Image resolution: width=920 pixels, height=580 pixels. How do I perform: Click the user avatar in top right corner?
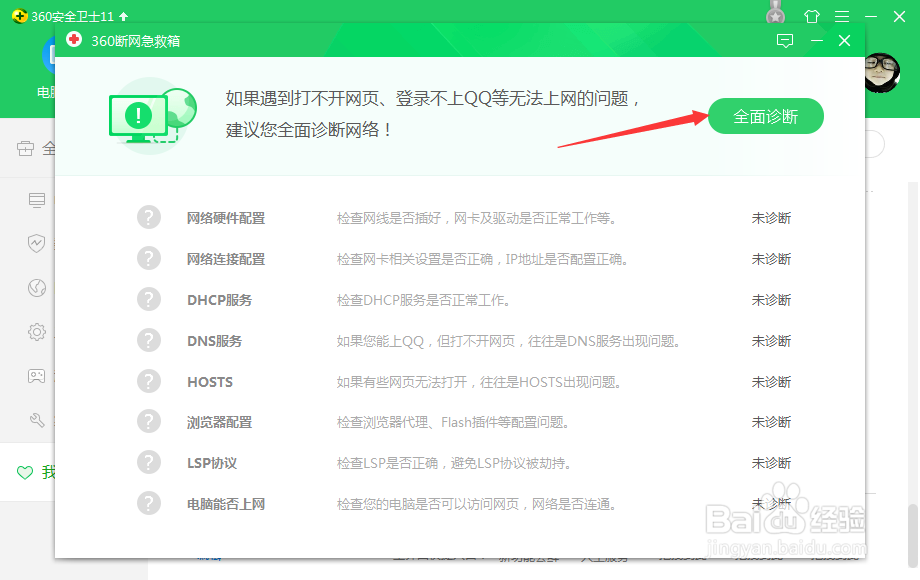881,73
